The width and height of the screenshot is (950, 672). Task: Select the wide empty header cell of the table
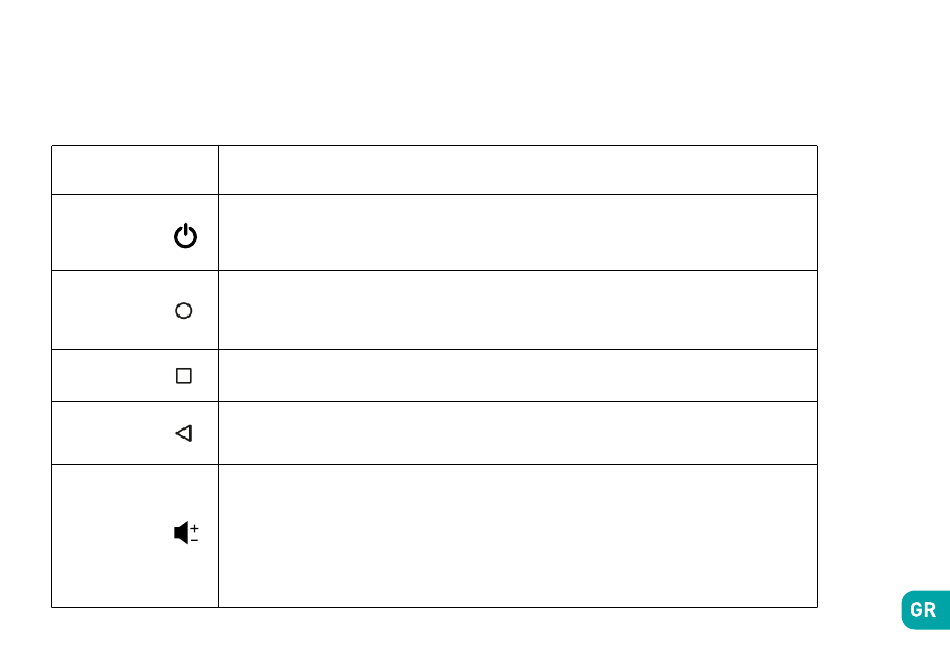pyautogui.click(x=518, y=170)
